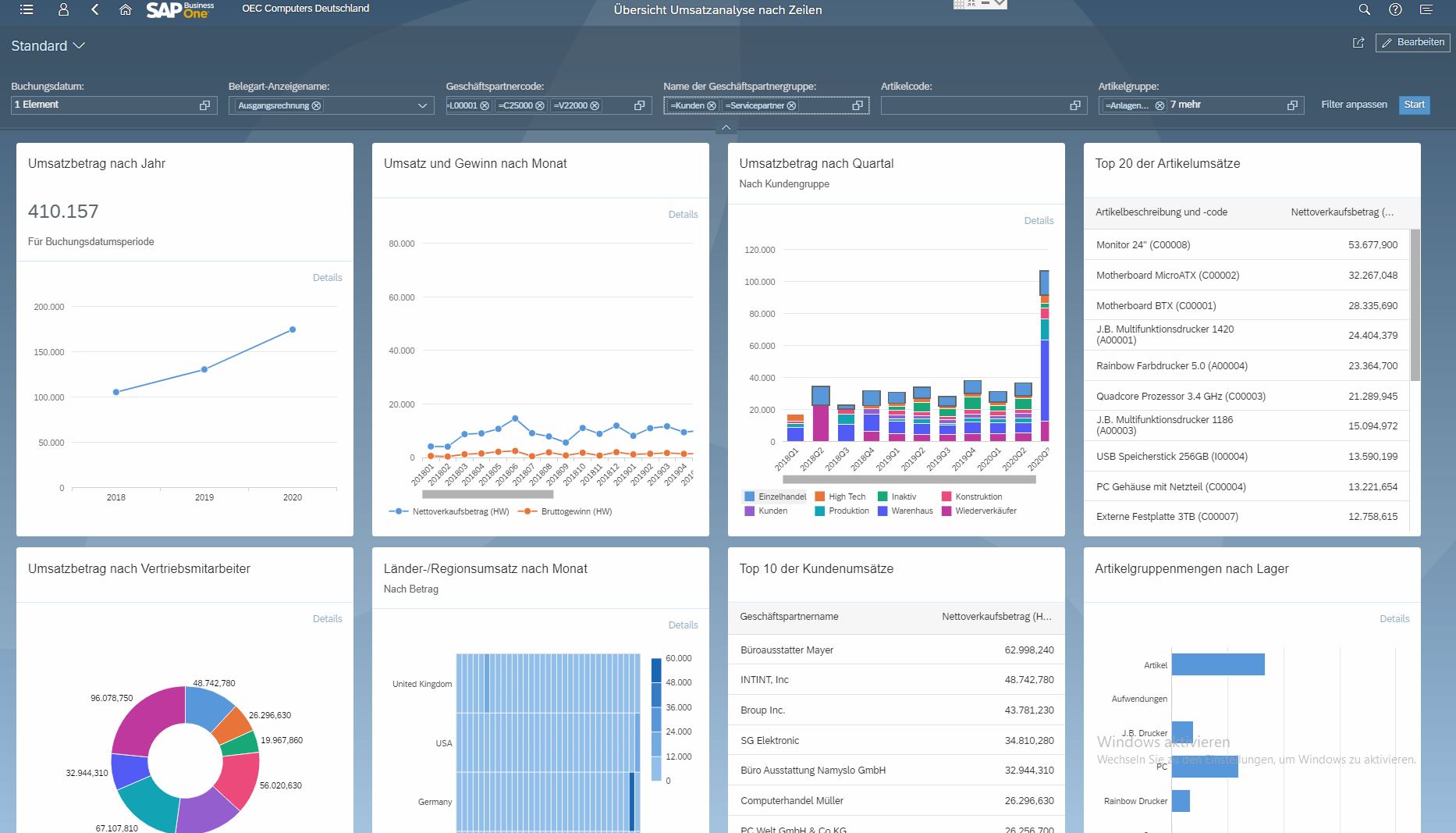Remove the L00001 partner code token
This screenshot has width=1456, height=833.
(x=485, y=105)
